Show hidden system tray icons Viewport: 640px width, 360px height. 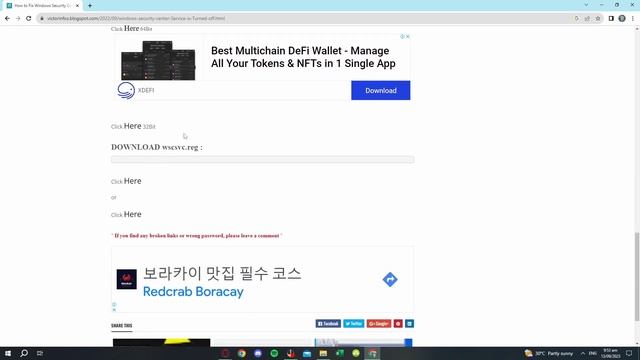coord(583,353)
